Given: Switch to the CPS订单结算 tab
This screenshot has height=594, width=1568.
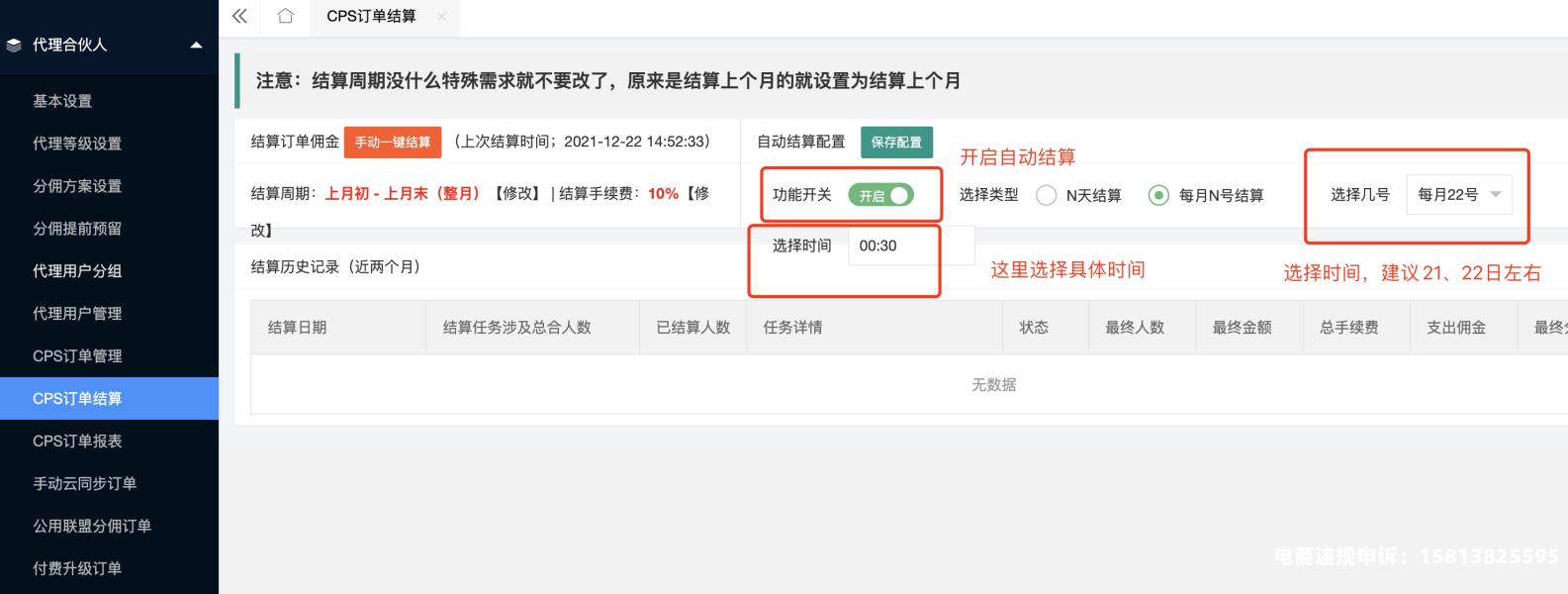Looking at the screenshot, I should pos(372,16).
